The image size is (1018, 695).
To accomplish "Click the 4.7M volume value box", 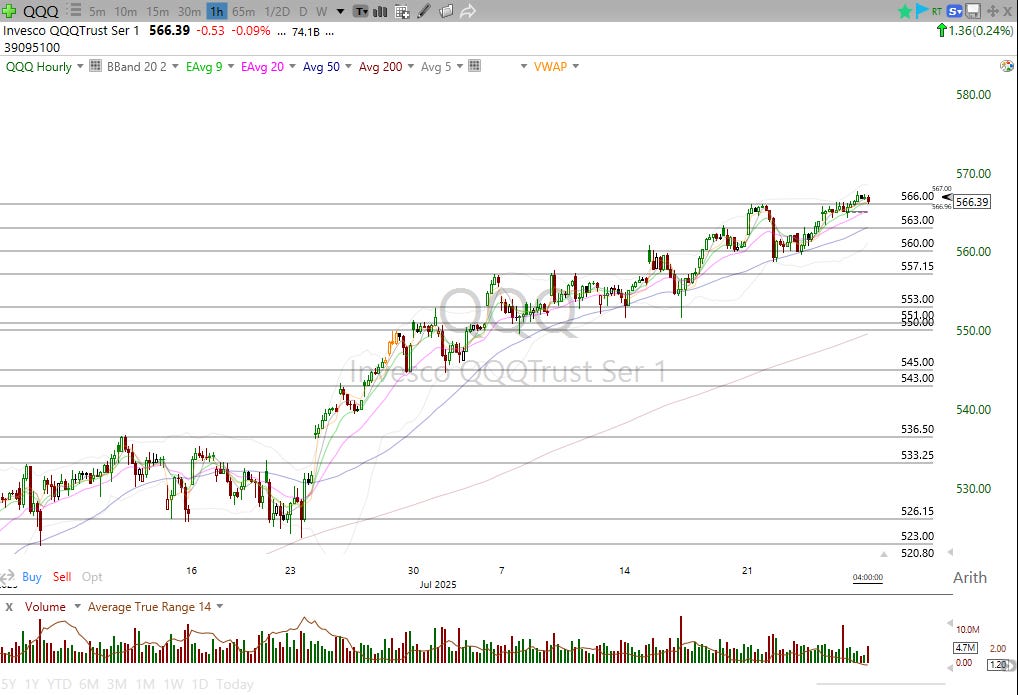I will 965,648.
